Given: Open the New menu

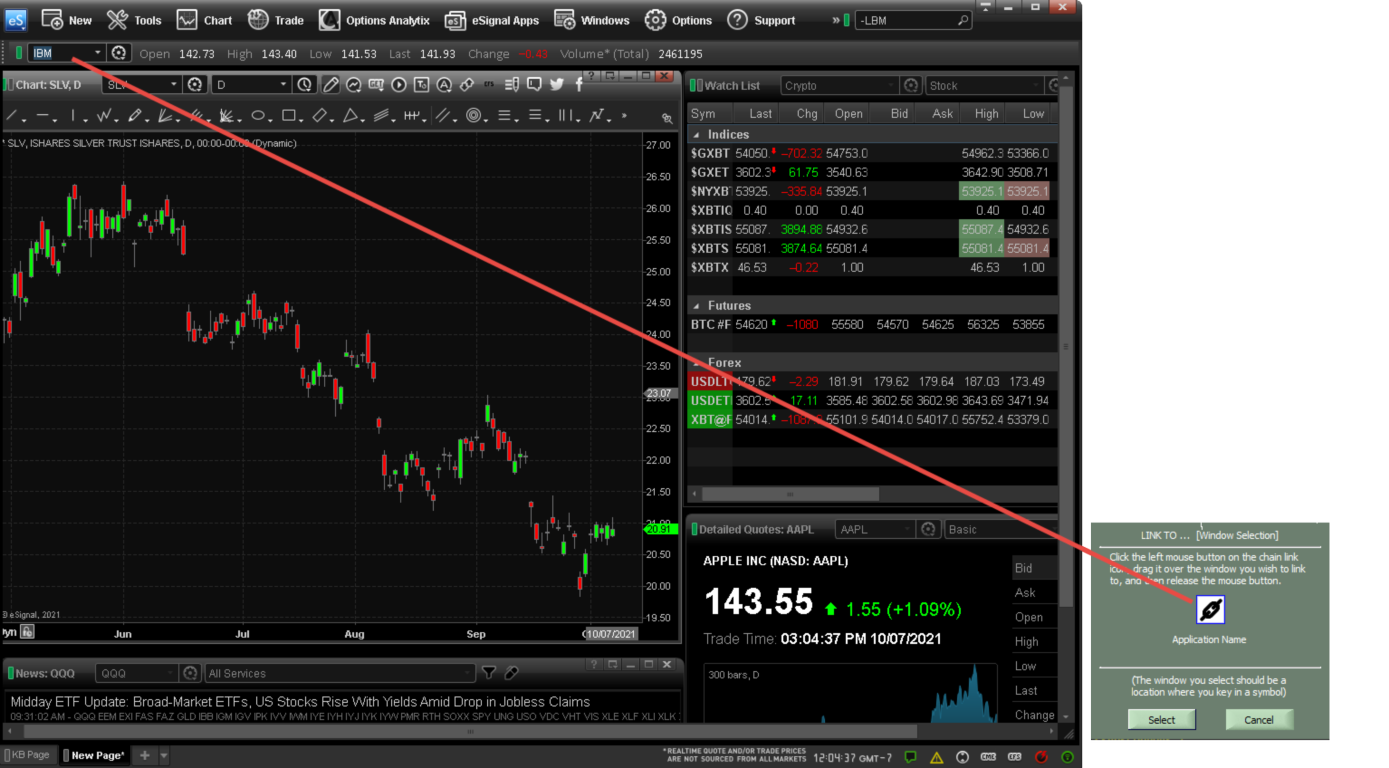Looking at the screenshot, I should [x=66, y=20].
